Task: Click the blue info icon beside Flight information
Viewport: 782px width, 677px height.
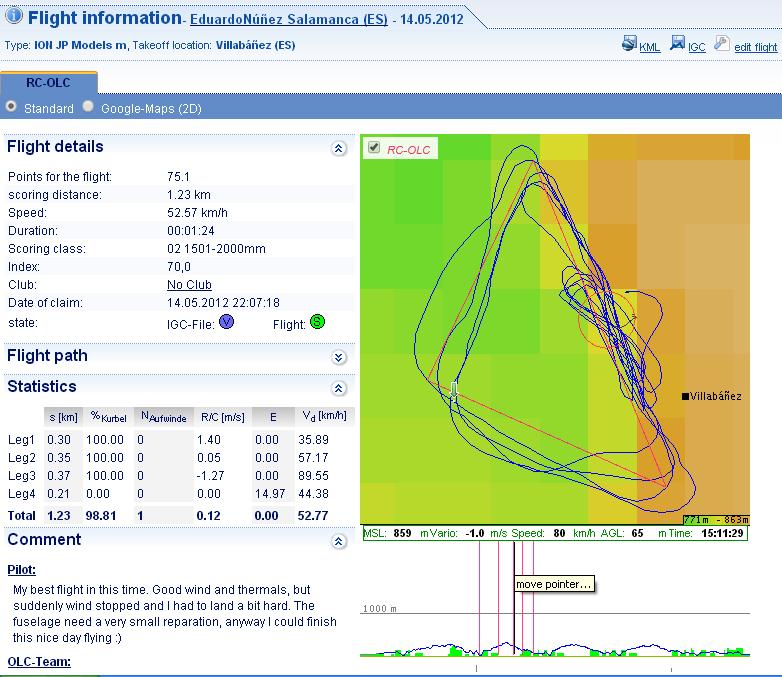Action: click(x=14, y=17)
